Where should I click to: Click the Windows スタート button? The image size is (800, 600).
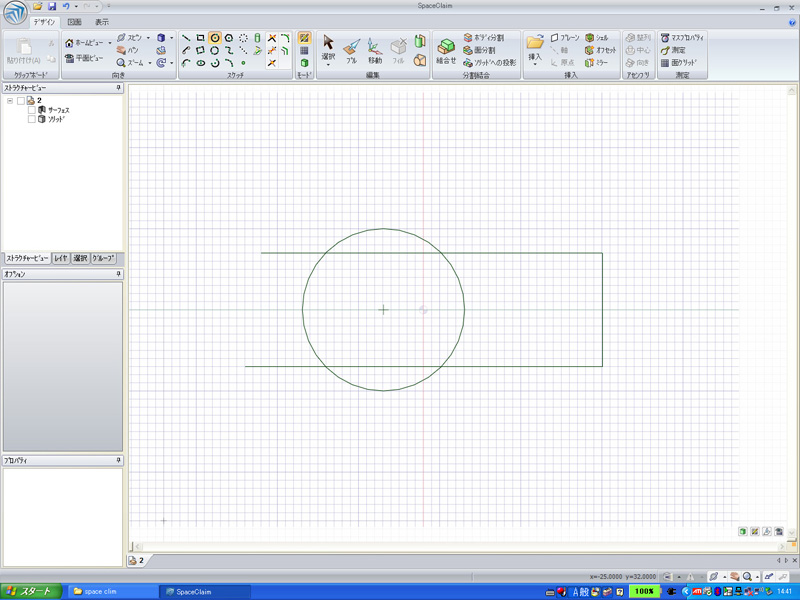(x=30, y=591)
